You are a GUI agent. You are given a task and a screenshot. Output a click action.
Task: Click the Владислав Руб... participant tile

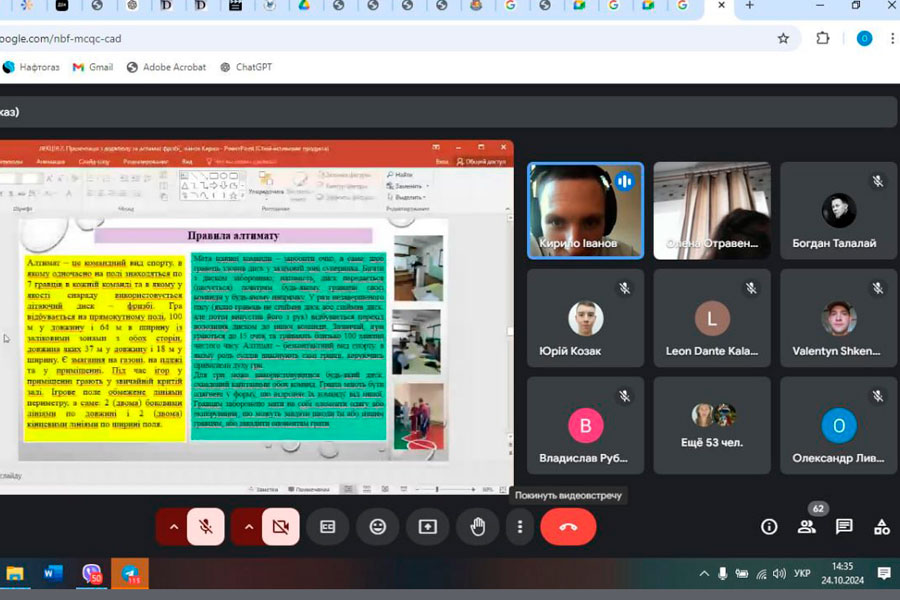[x=585, y=425]
